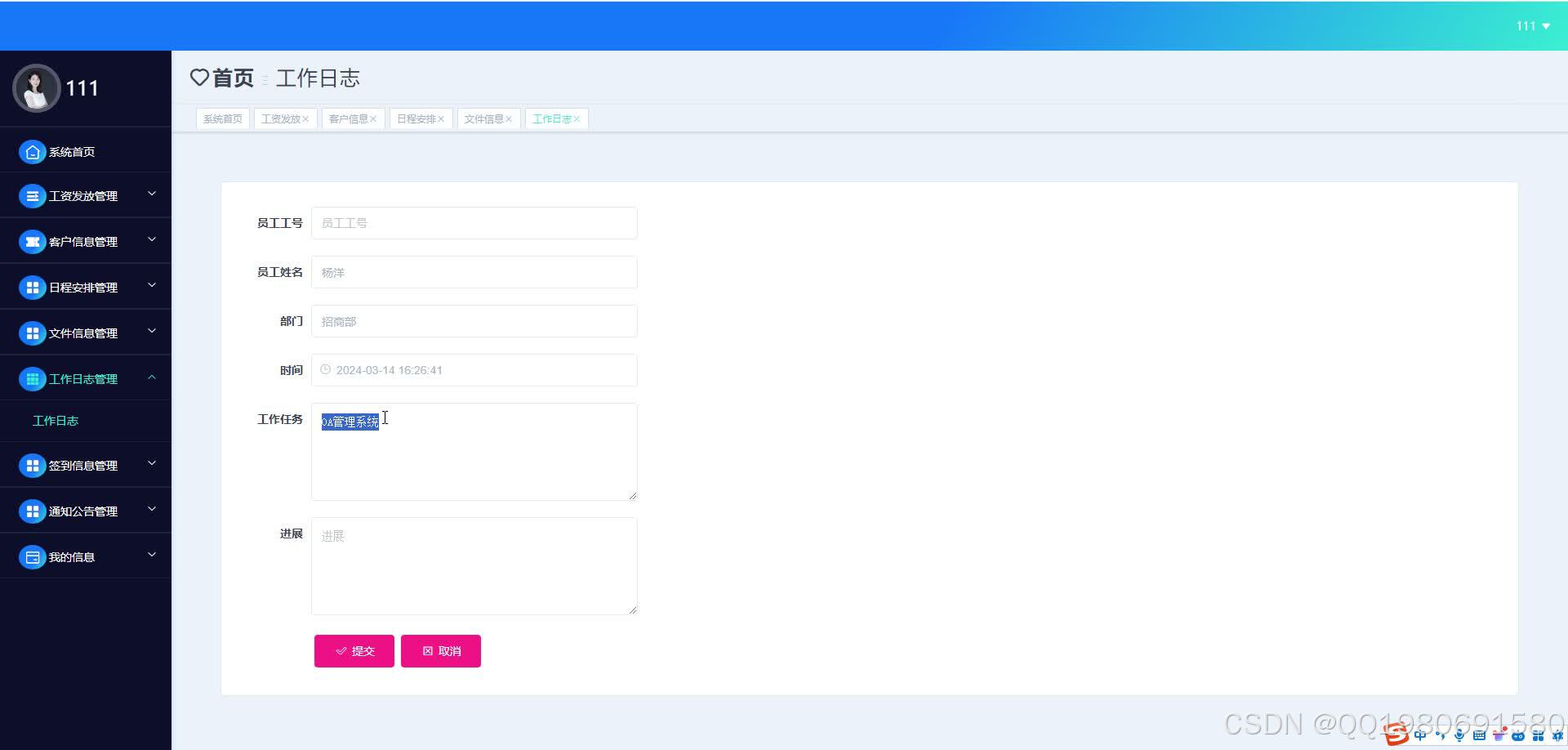Click the 部门 field showing 招商部
Screen dimensions: 1568x750
click(474, 321)
